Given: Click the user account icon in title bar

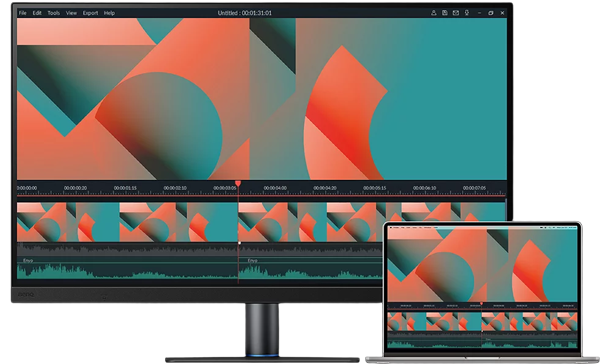Looking at the screenshot, I should 434,13.
